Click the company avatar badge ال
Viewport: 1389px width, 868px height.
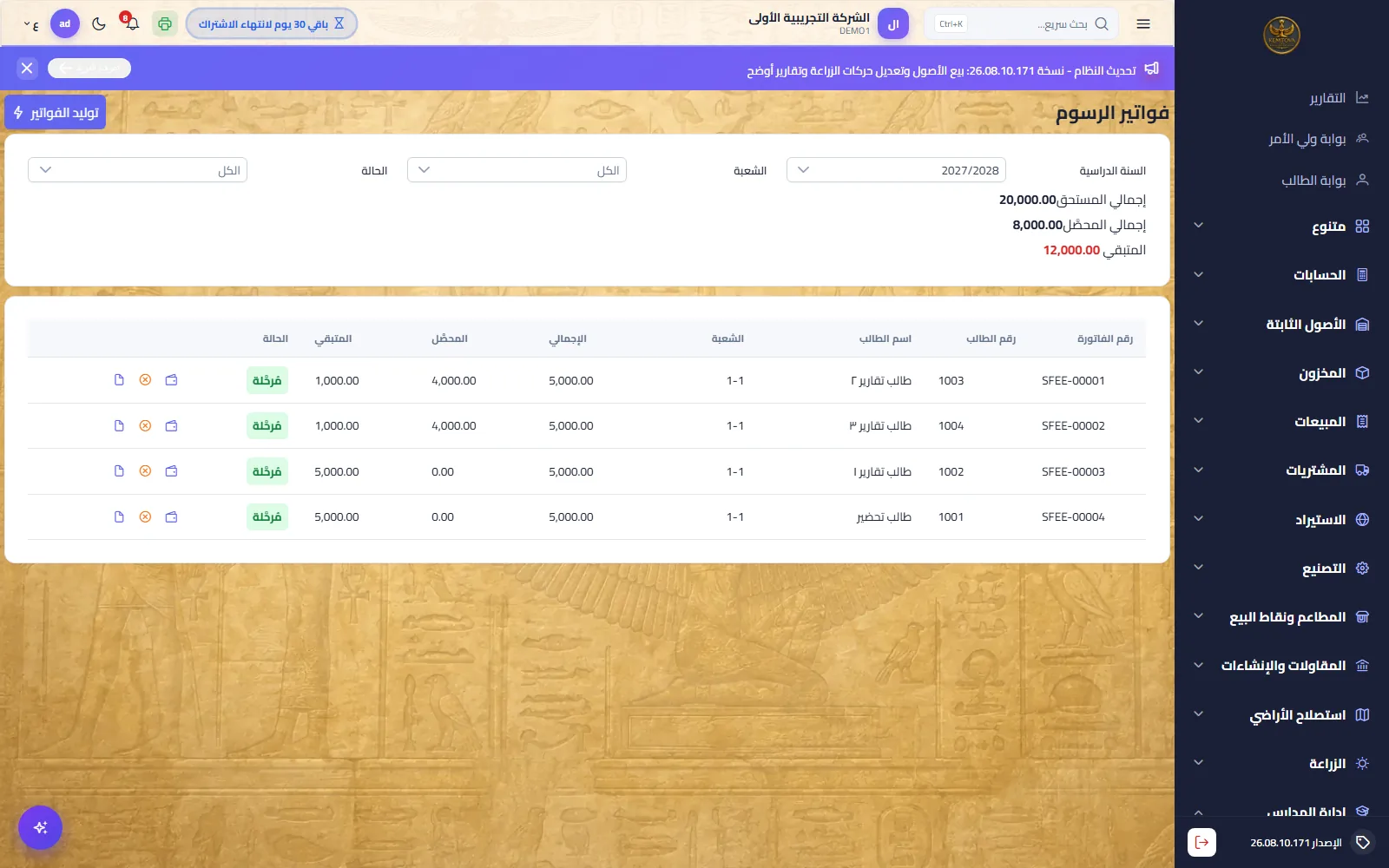coord(893,24)
